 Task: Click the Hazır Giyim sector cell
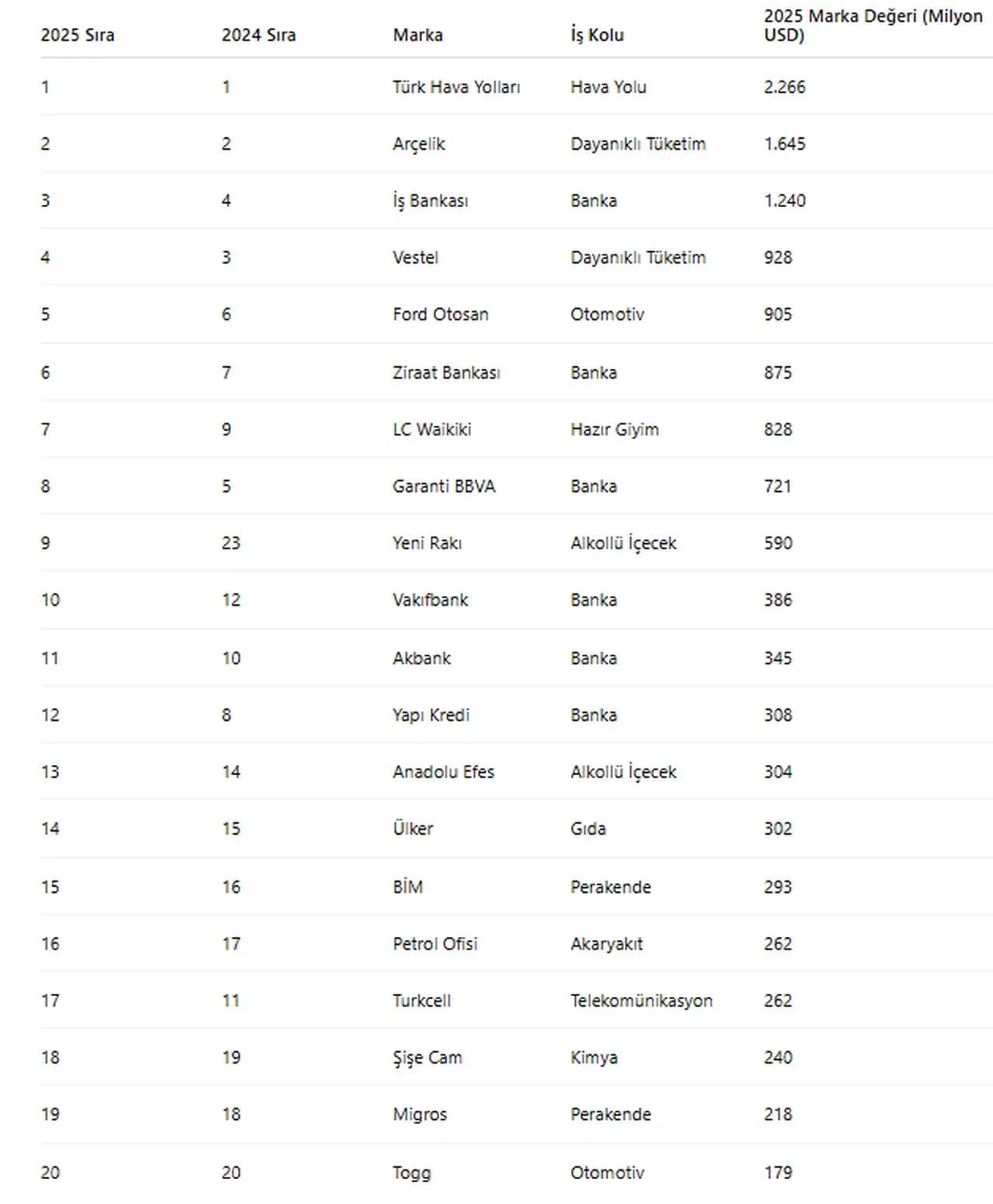pyautogui.click(x=614, y=429)
